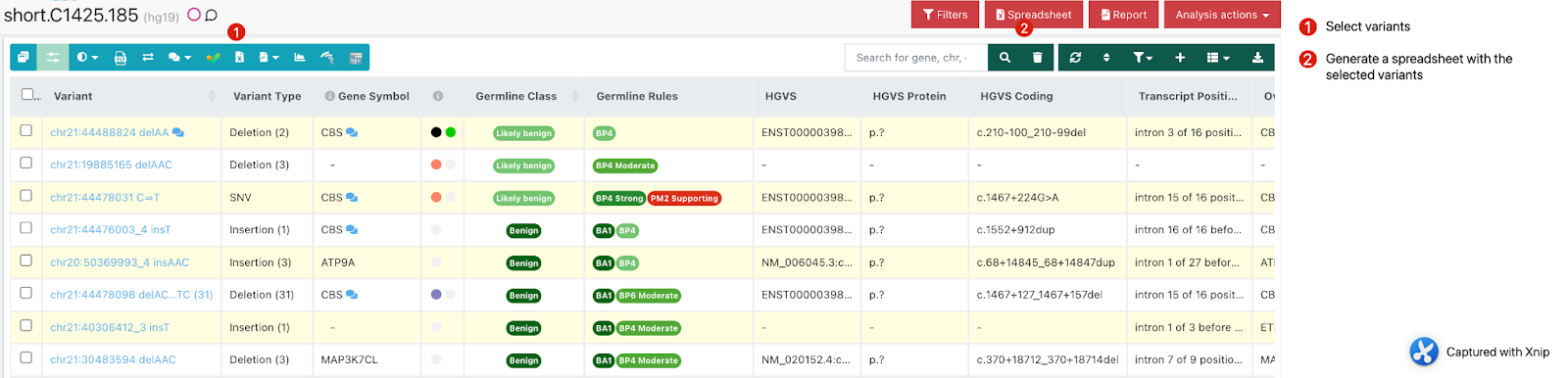Click the comment bubble next to sample title
The width and height of the screenshot is (1568, 378).
click(211, 15)
